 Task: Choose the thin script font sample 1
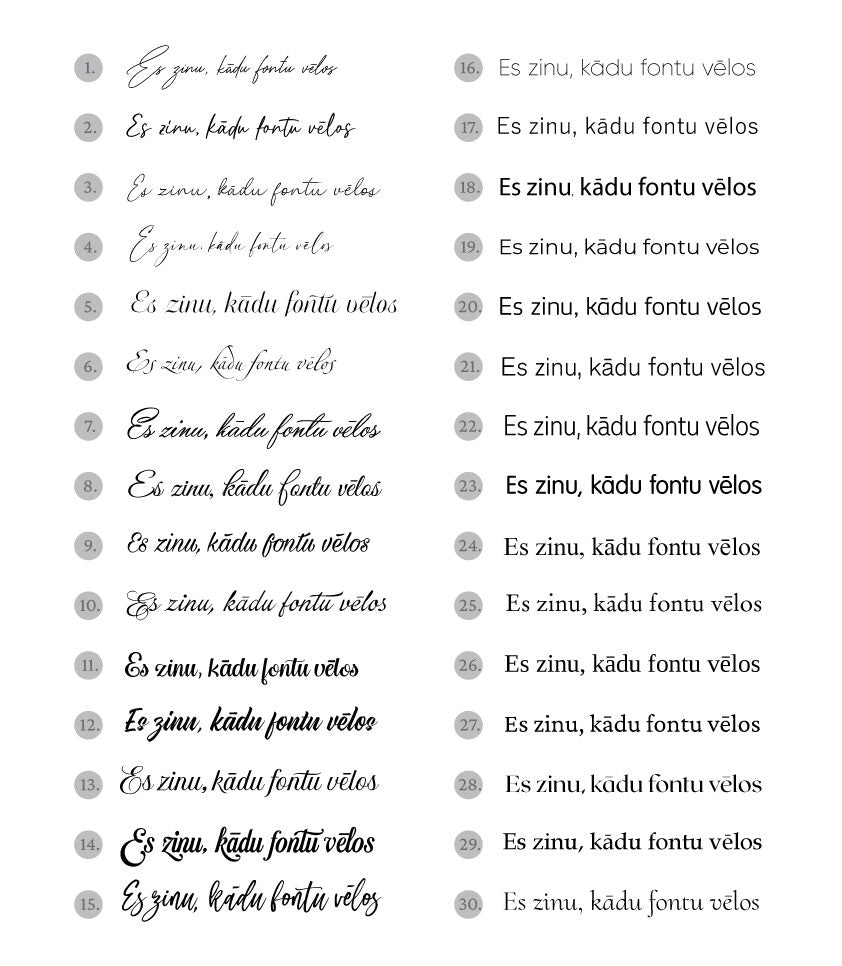[x=232, y=68]
